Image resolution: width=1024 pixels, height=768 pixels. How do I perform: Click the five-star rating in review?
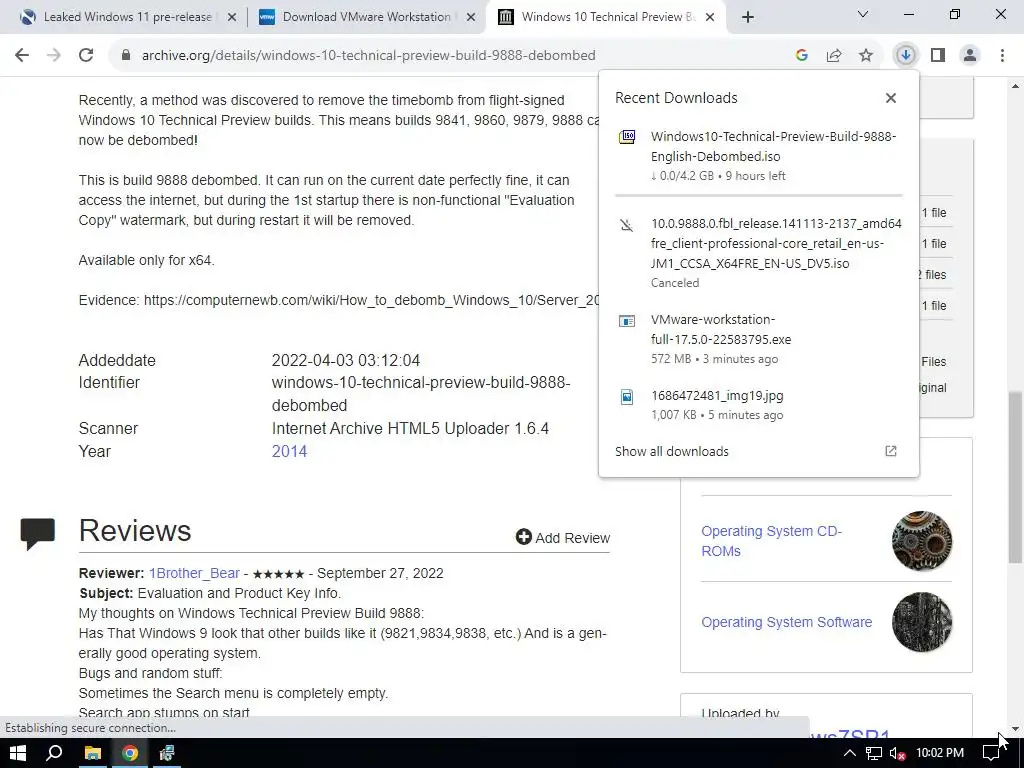[x=278, y=574]
